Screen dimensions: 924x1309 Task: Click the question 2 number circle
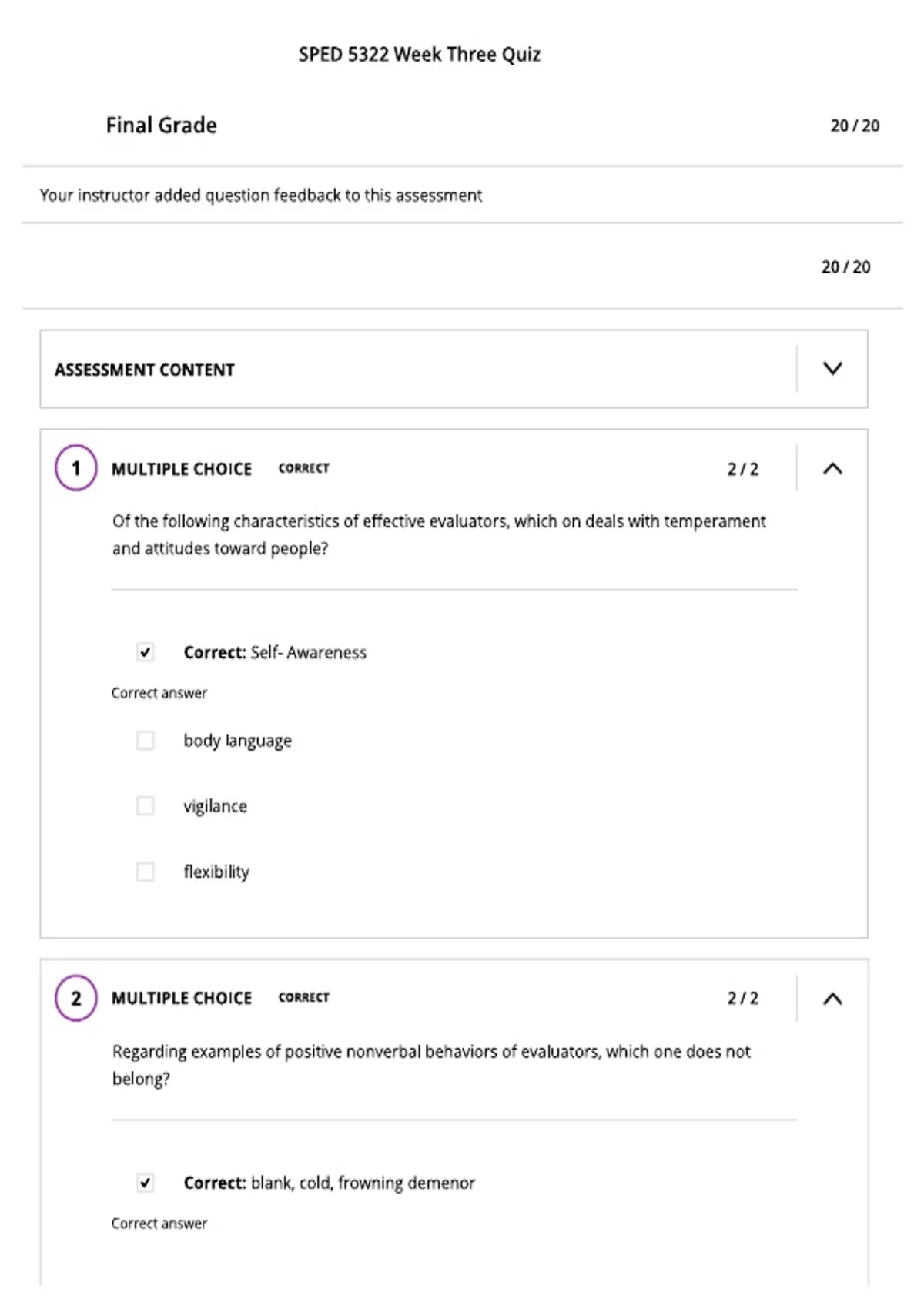pyautogui.click(x=75, y=998)
